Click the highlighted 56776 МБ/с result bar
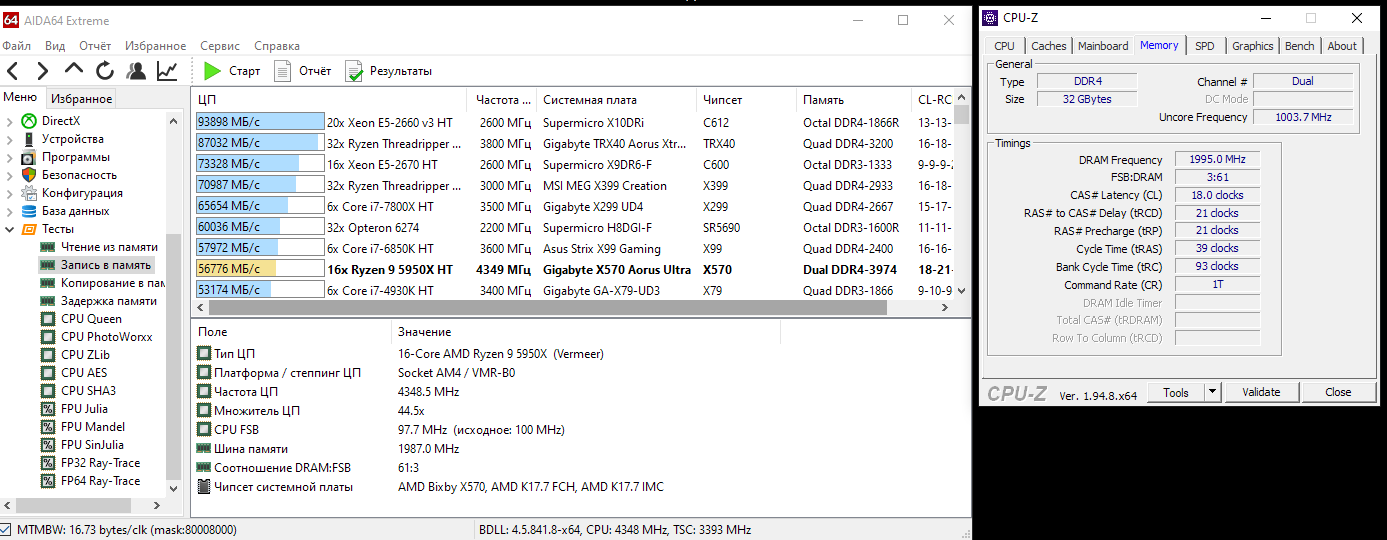 (260, 269)
